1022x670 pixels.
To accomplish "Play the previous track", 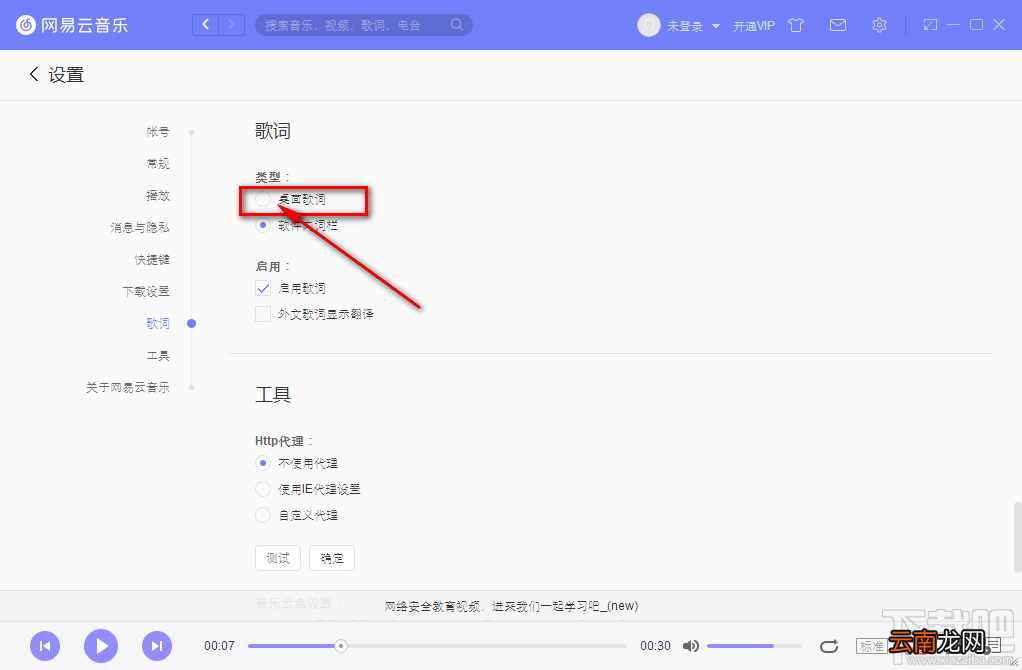I will (x=45, y=646).
